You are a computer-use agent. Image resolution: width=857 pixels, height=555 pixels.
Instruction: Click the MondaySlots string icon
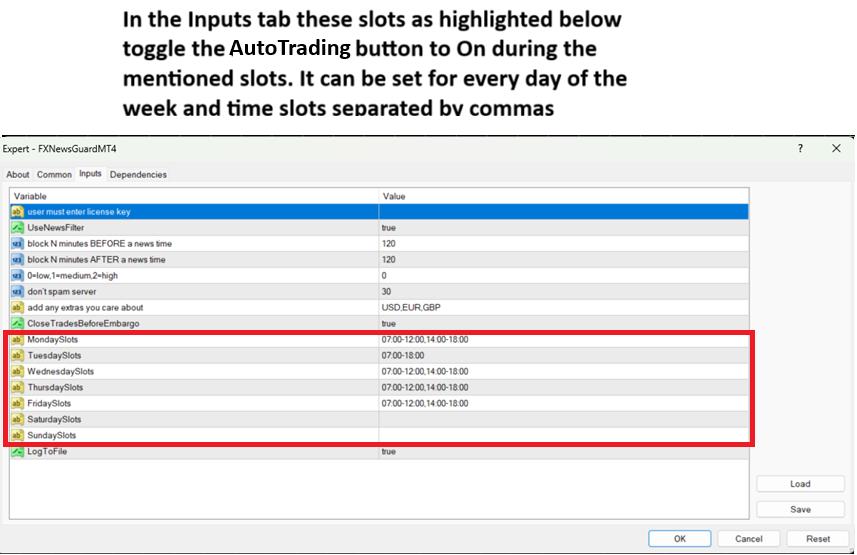[17, 340]
